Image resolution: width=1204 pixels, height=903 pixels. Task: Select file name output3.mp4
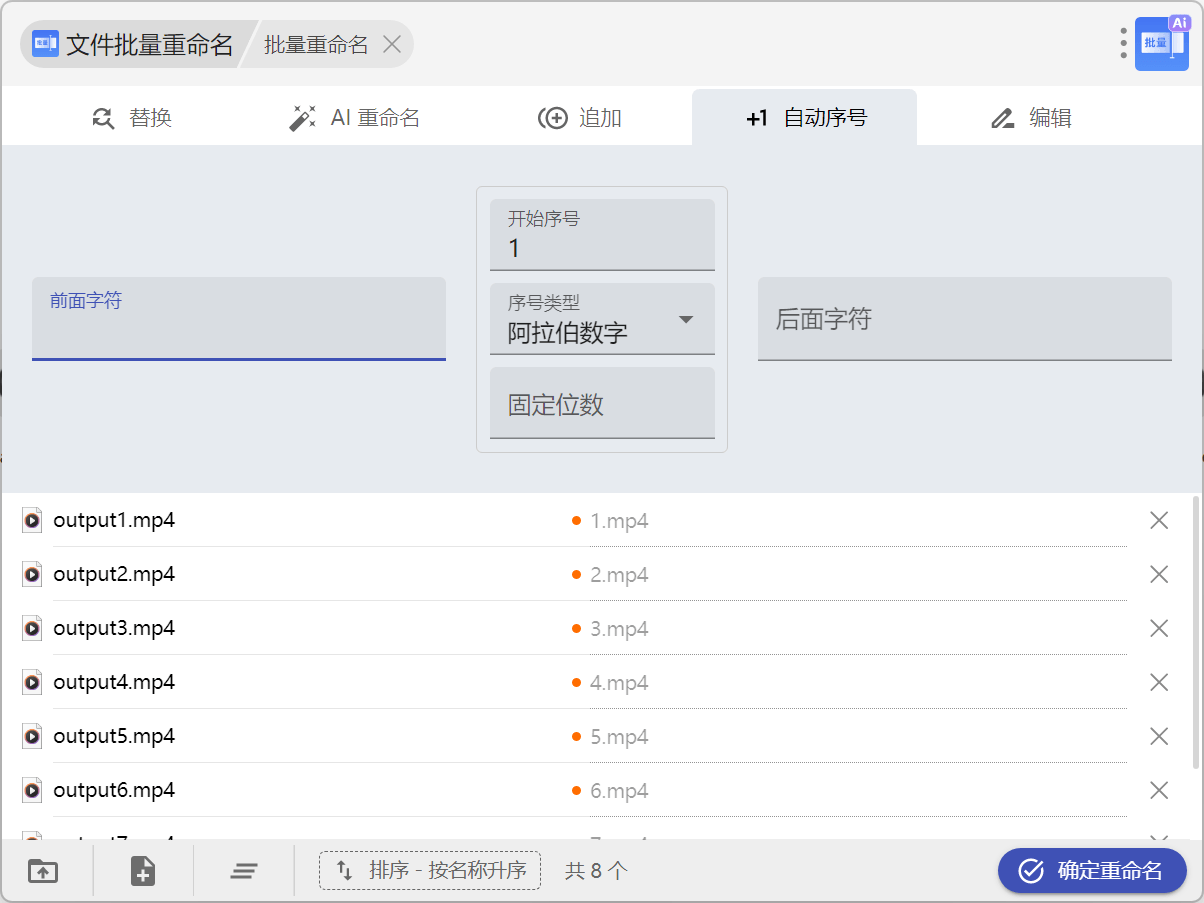(x=114, y=628)
